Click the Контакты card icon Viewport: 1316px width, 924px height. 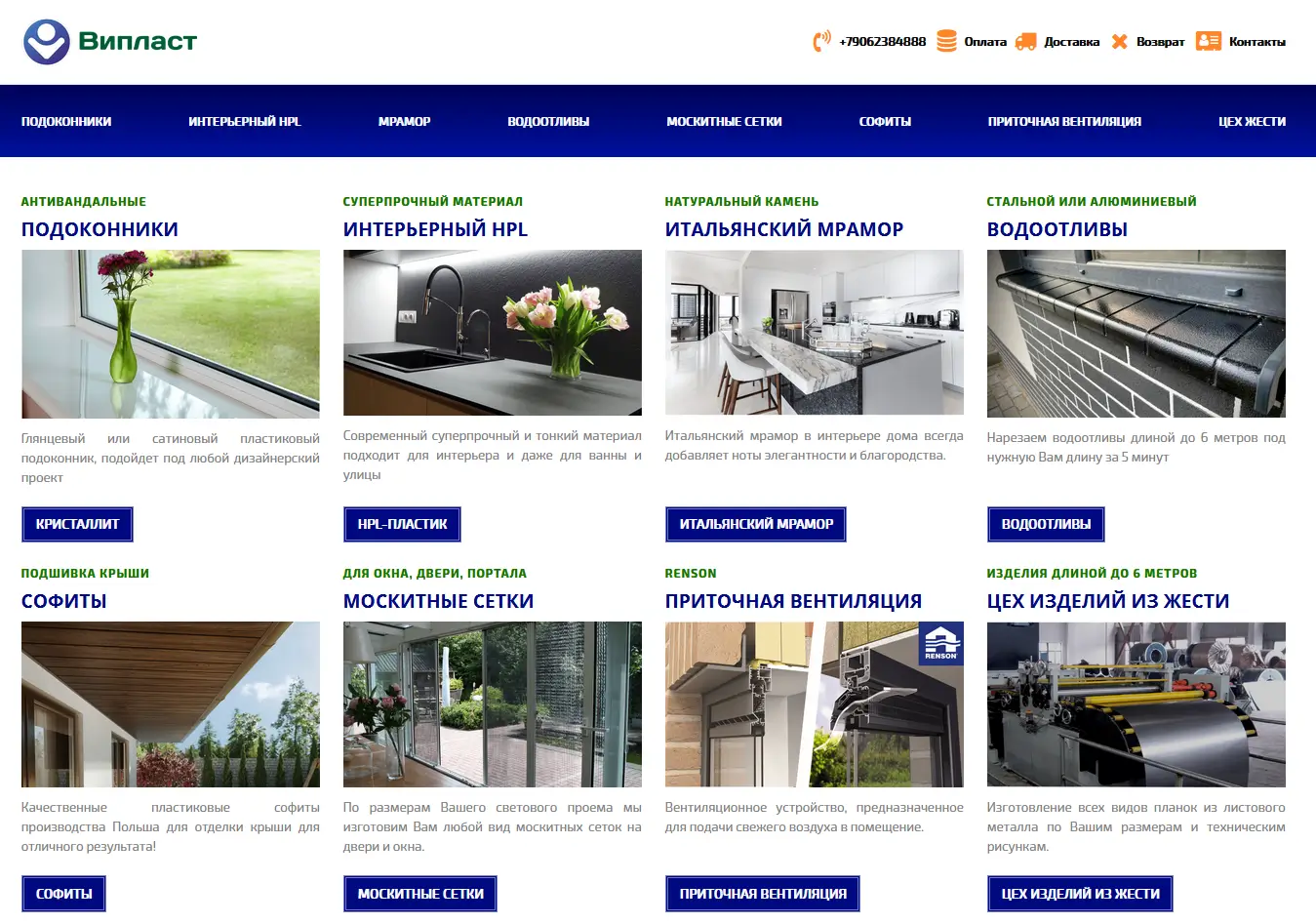coord(1209,41)
